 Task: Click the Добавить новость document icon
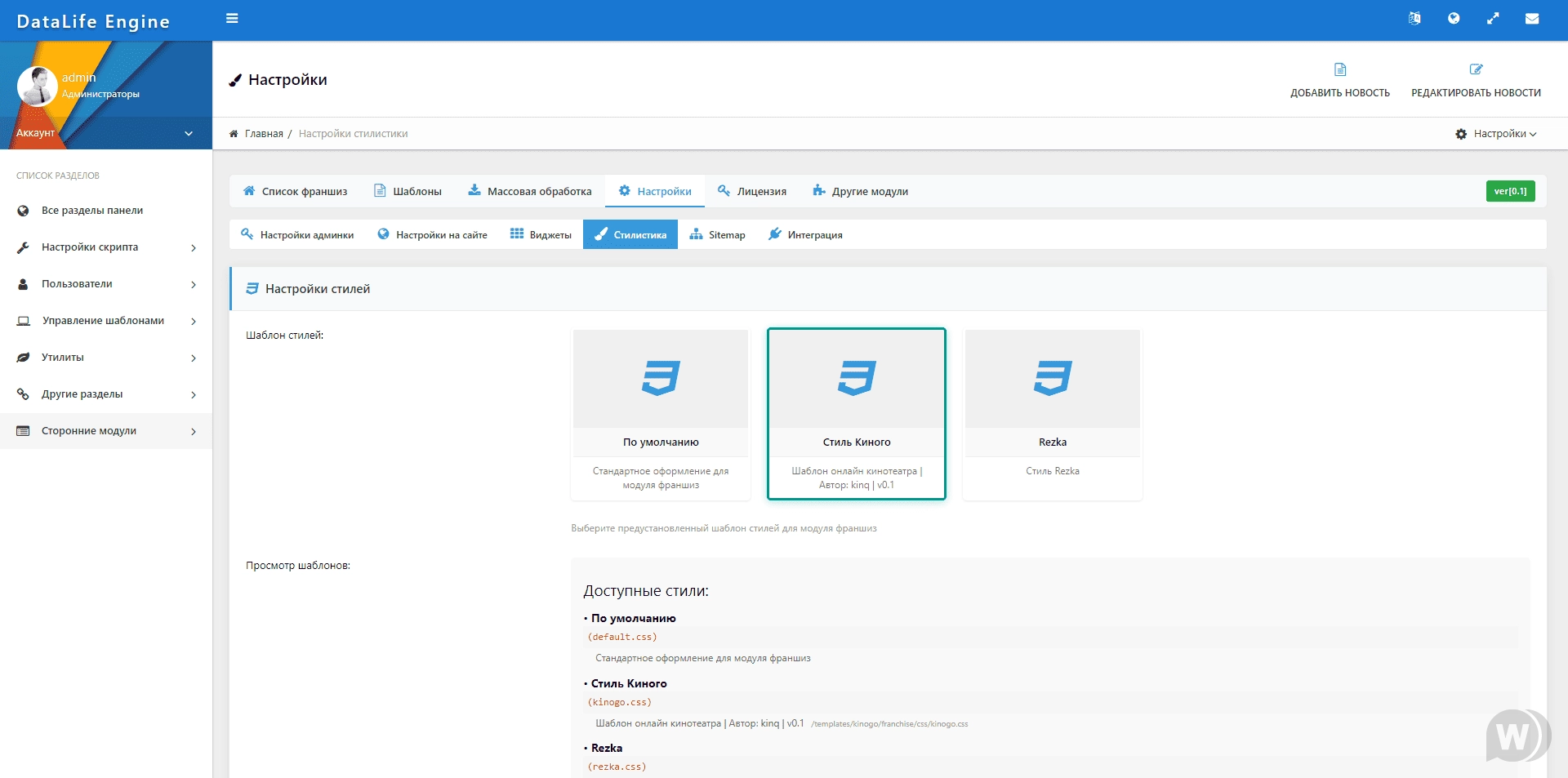1340,70
